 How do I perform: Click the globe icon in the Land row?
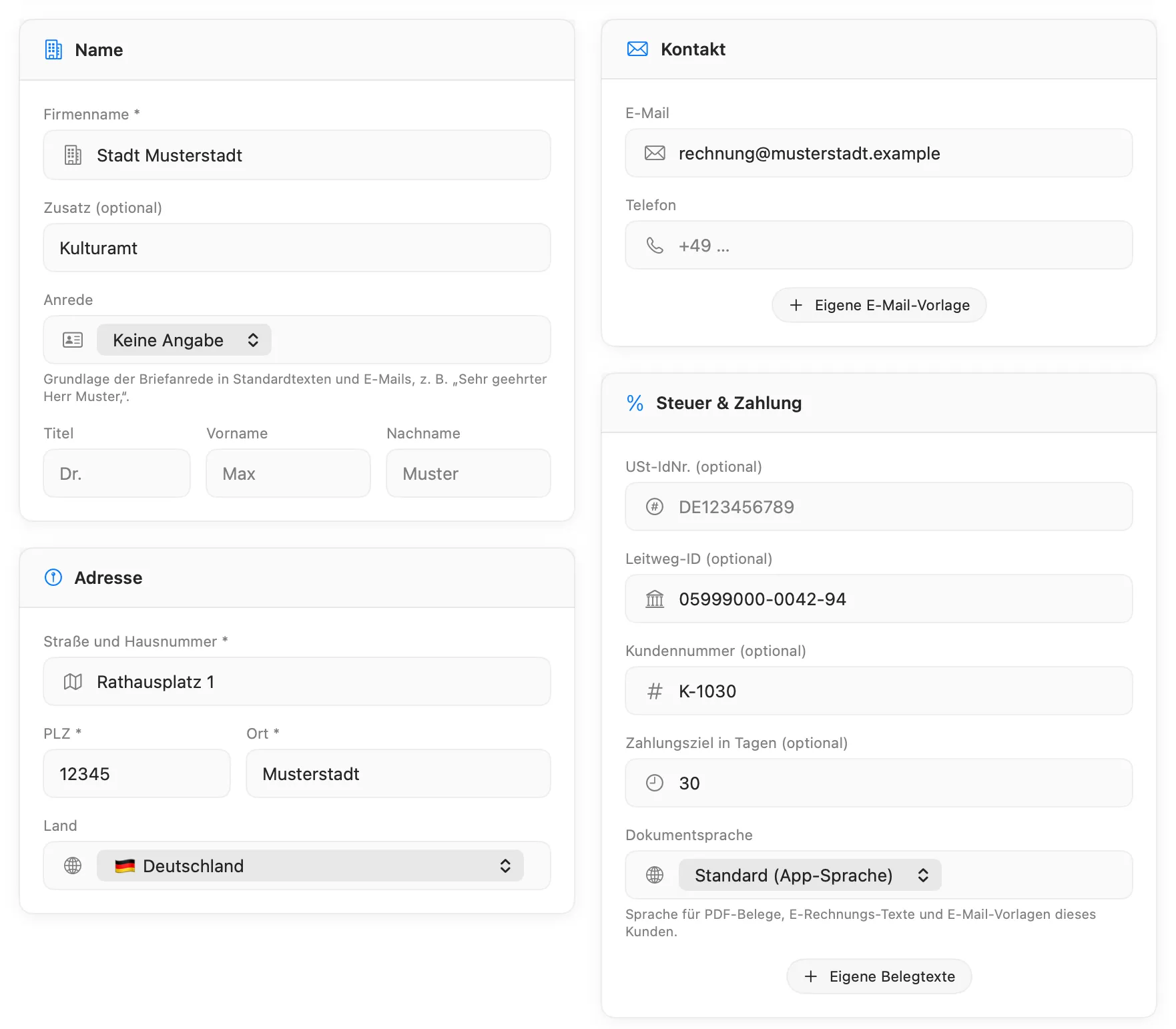tap(73, 866)
